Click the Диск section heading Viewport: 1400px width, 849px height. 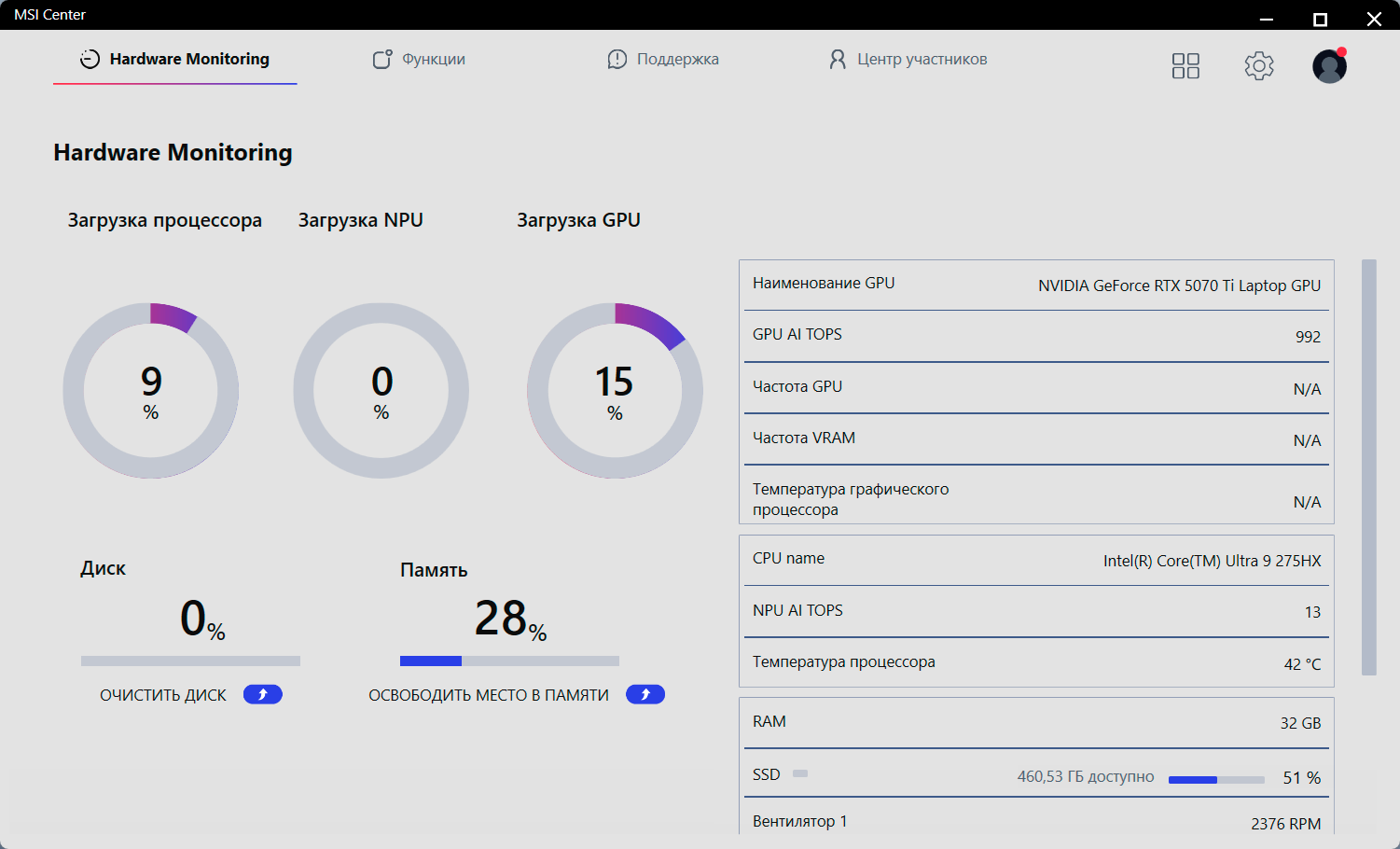click(x=103, y=568)
